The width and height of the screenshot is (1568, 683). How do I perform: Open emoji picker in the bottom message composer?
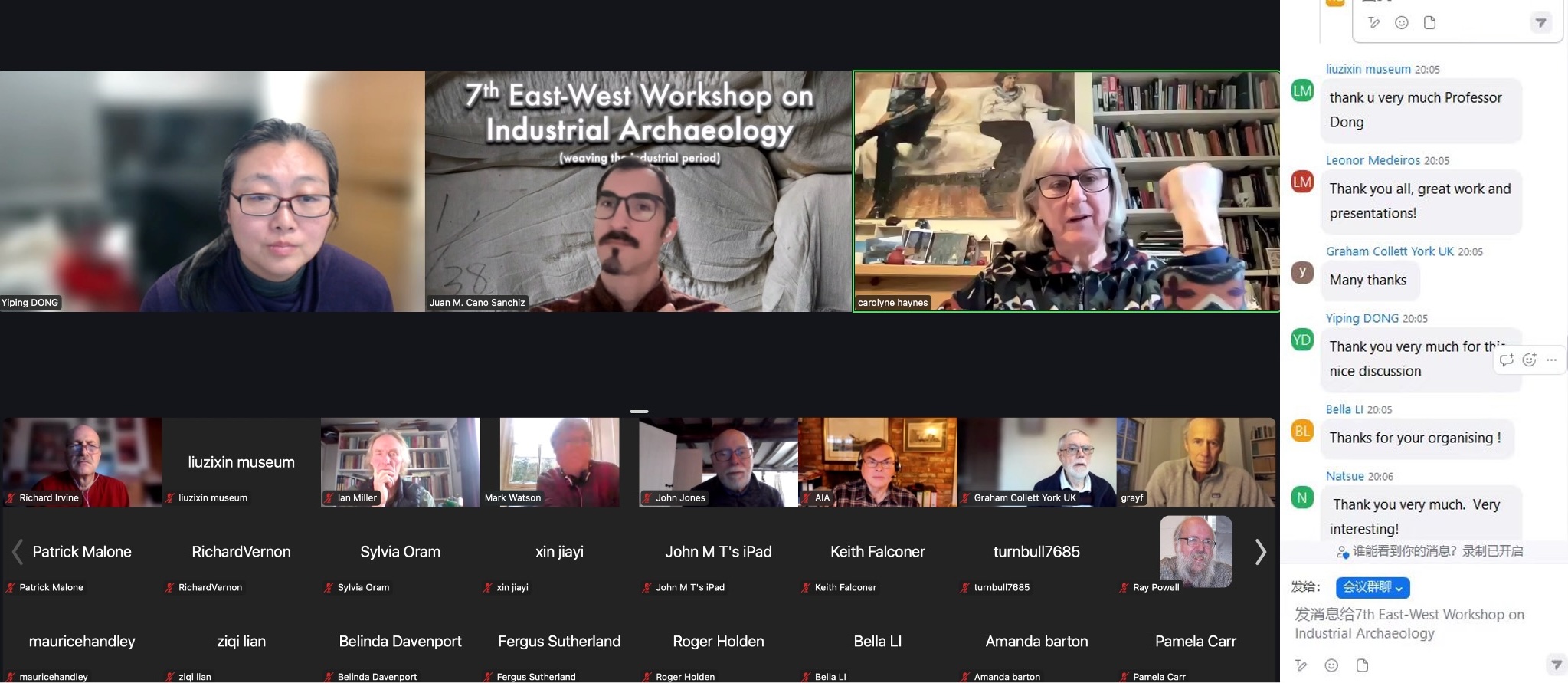click(x=1331, y=665)
